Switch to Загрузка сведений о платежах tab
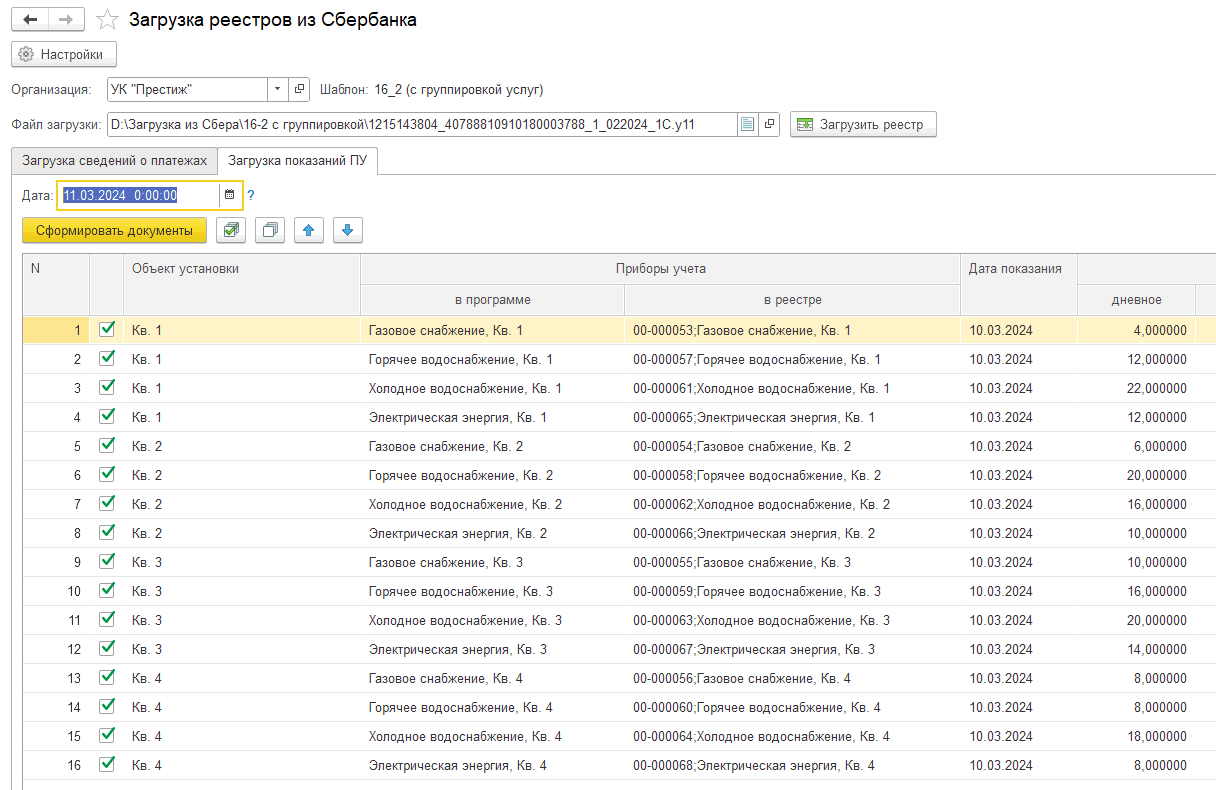The image size is (1216, 790). tap(114, 160)
